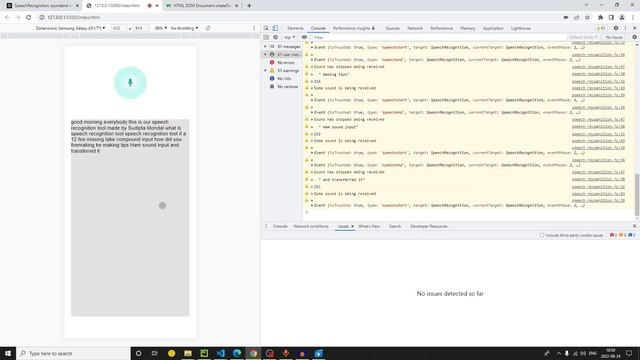Click the camera indicator icon in address bar
Screen dimensions: 640x360
click(x=566, y=17)
